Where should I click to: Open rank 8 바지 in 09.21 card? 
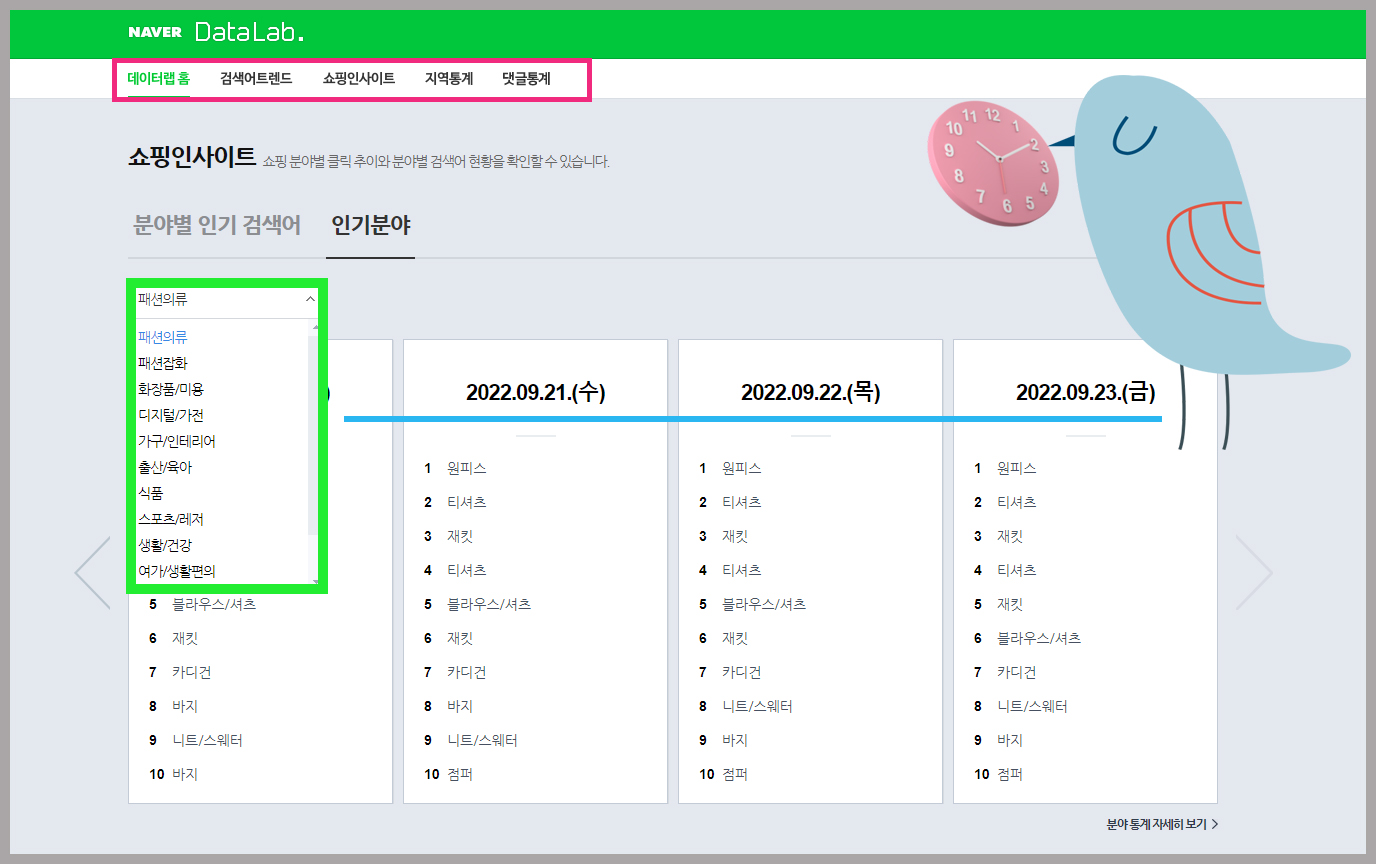click(460, 706)
